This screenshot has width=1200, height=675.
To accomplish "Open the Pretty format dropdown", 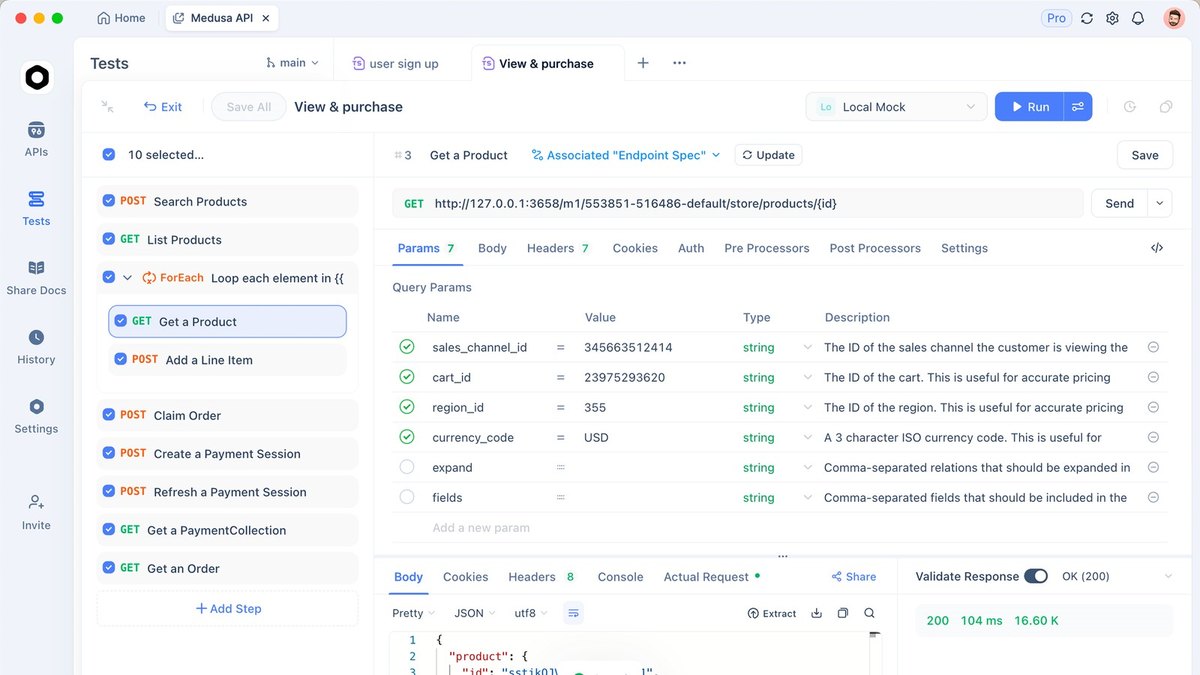I will pyautogui.click(x=413, y=613).
